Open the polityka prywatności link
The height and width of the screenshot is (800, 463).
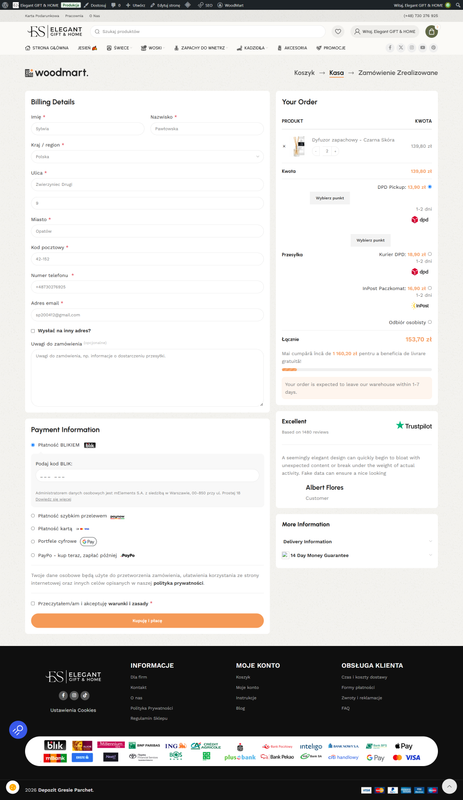tap(178, 583)
